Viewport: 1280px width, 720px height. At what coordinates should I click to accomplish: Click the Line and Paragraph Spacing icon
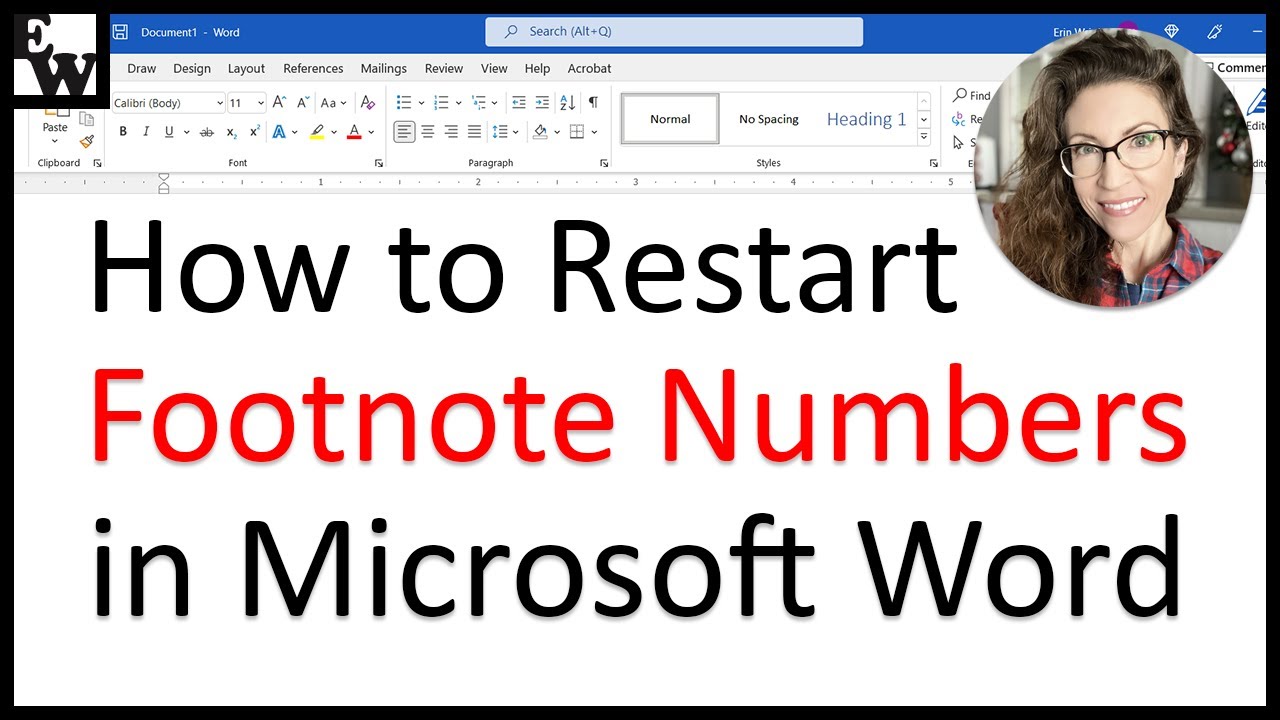point(500,132)
